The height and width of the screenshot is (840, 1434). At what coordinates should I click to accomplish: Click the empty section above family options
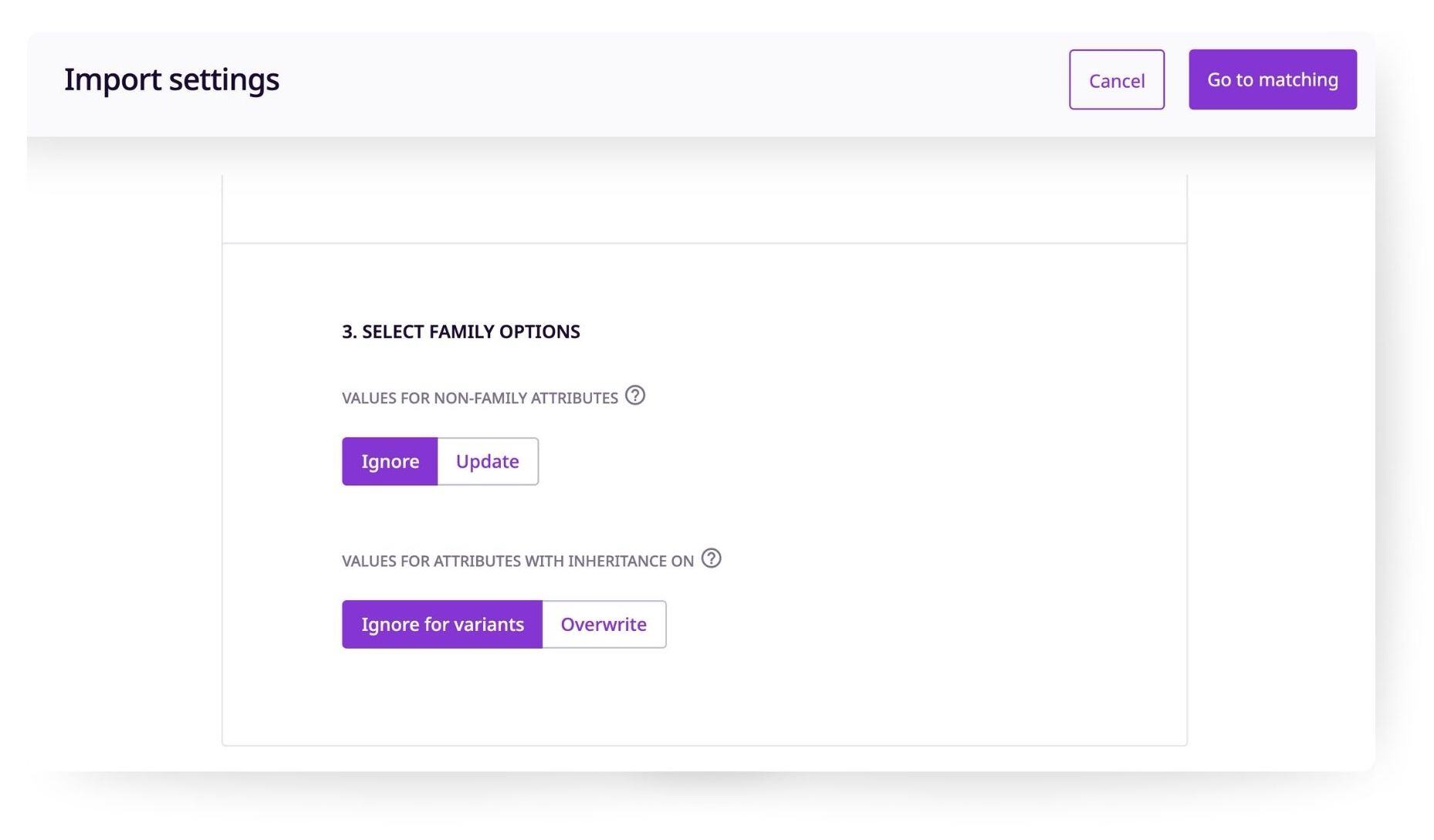[704, 208]
